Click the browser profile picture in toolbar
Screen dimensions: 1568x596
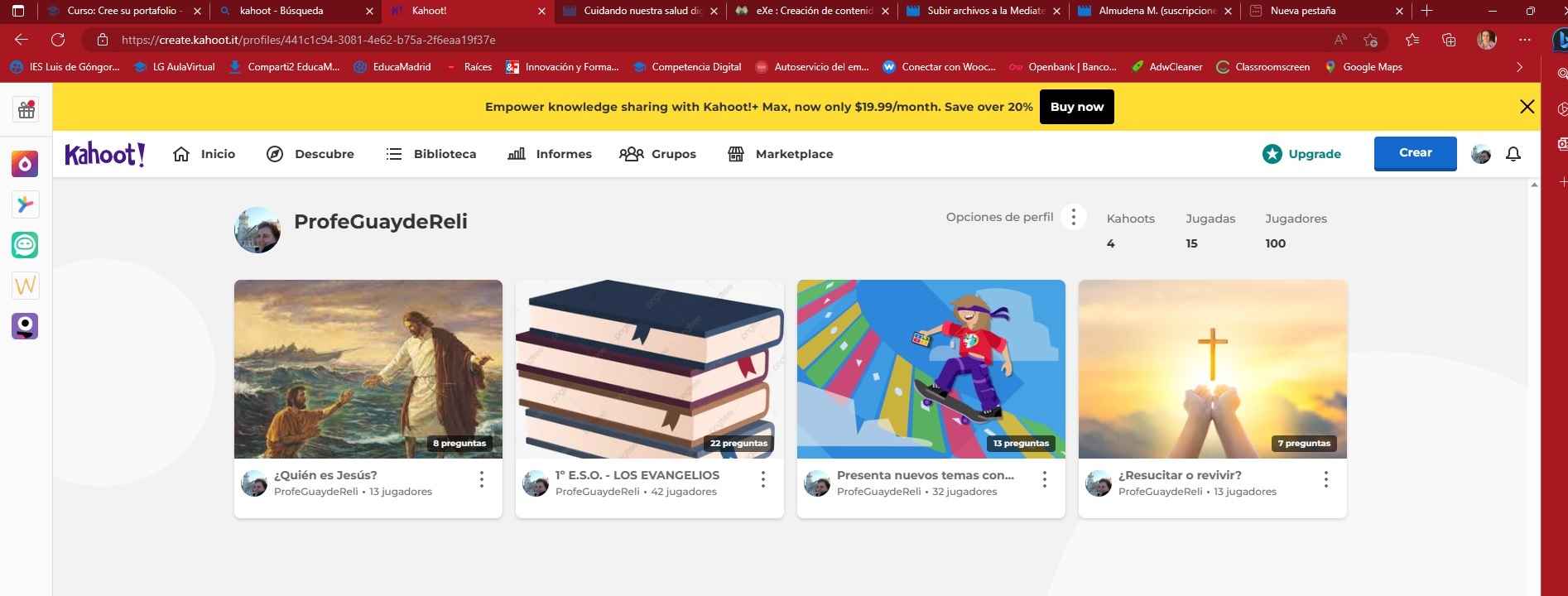[x=1487, y=40]
